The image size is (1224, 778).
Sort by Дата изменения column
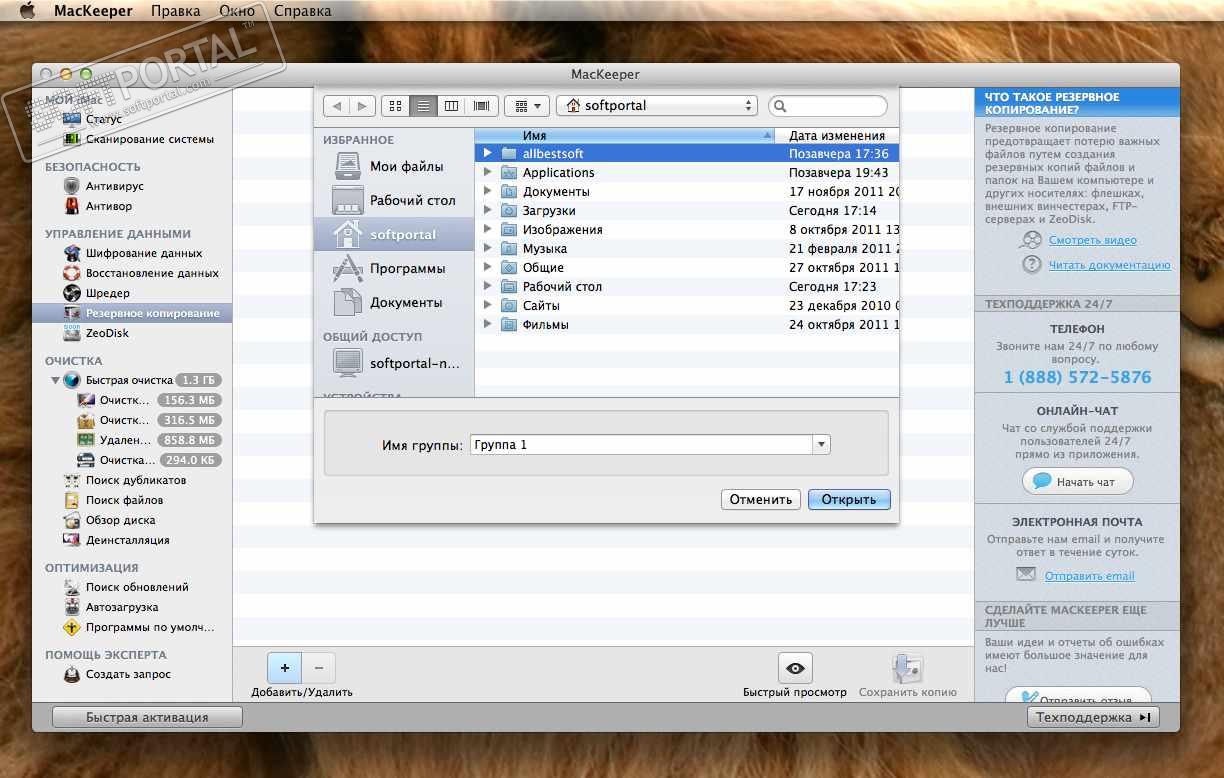point(838,135)
